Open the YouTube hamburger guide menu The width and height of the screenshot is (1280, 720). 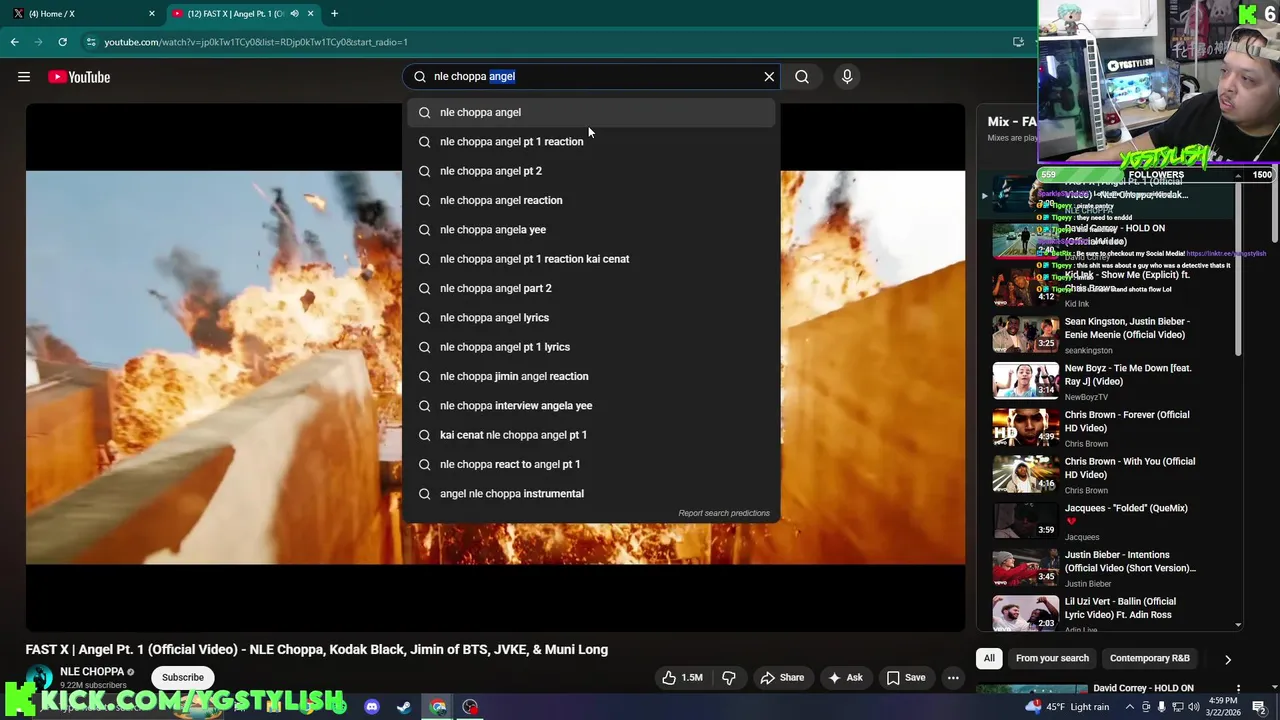coord(24,77)
